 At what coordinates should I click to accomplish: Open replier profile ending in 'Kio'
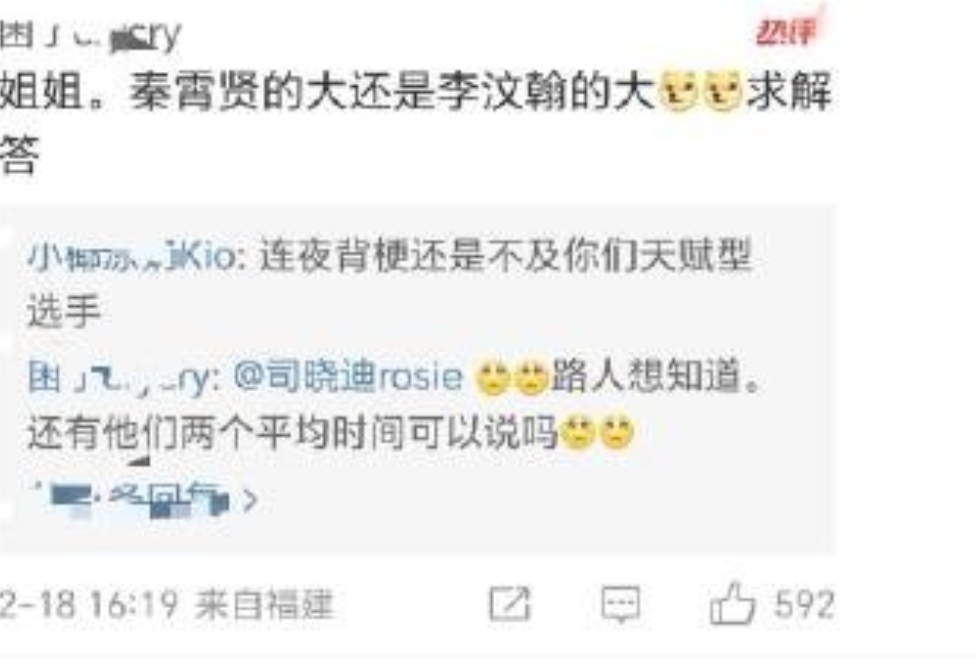[132, 256]
